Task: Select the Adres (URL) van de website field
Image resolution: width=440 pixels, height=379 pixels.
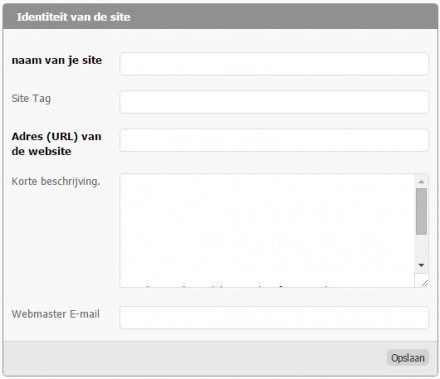Action: click(x=274, y=140)
